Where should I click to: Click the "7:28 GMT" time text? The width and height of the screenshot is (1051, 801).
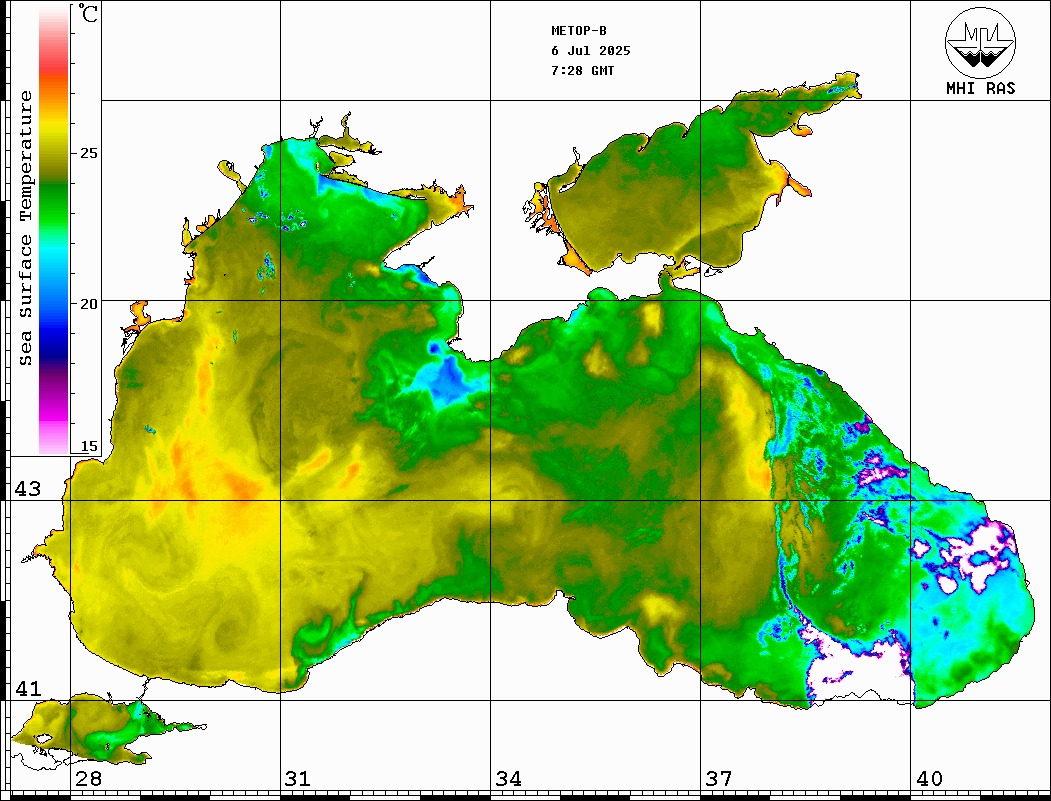(582, 70)
